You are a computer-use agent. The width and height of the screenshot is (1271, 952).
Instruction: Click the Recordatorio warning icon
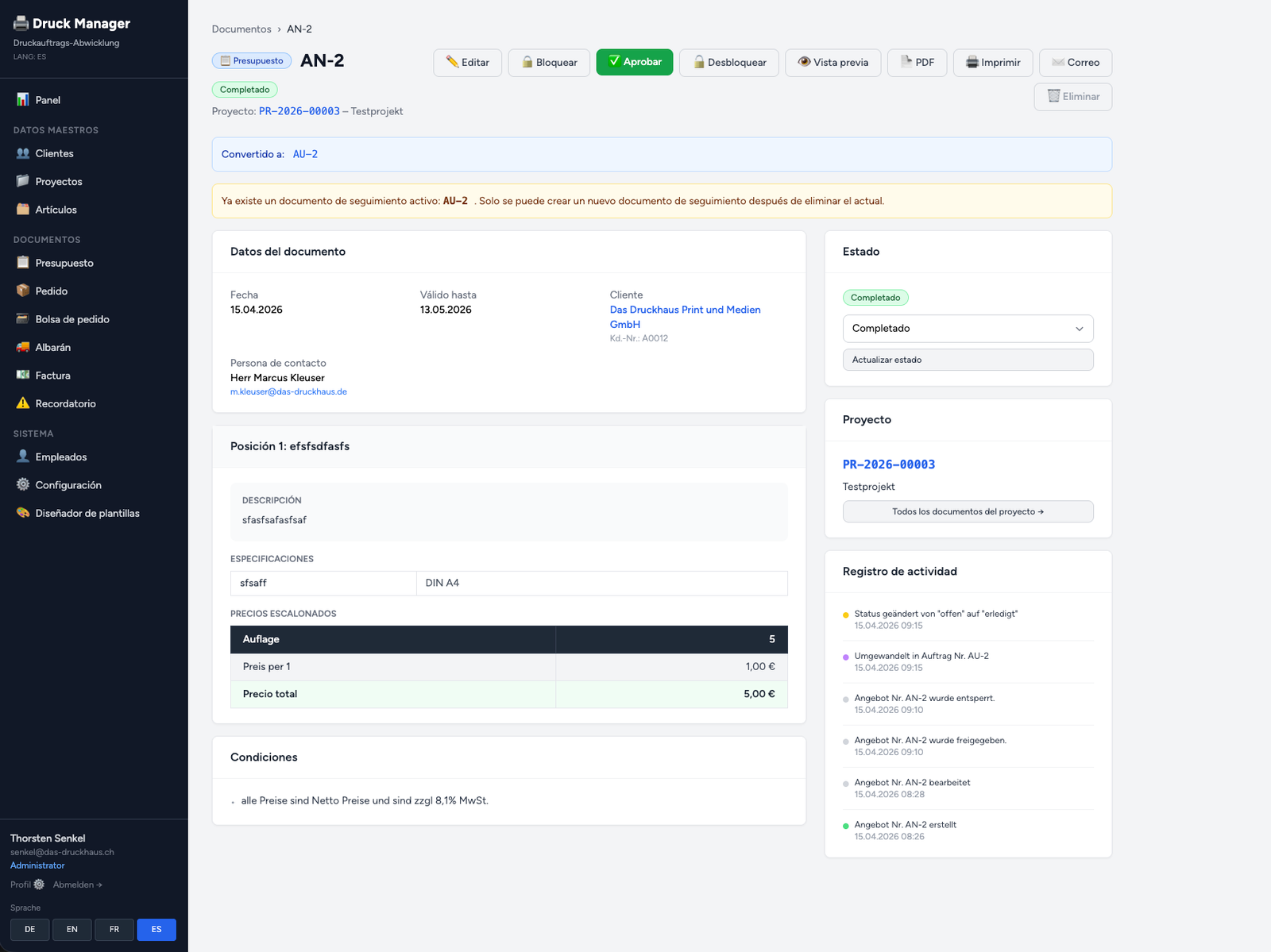21,403
